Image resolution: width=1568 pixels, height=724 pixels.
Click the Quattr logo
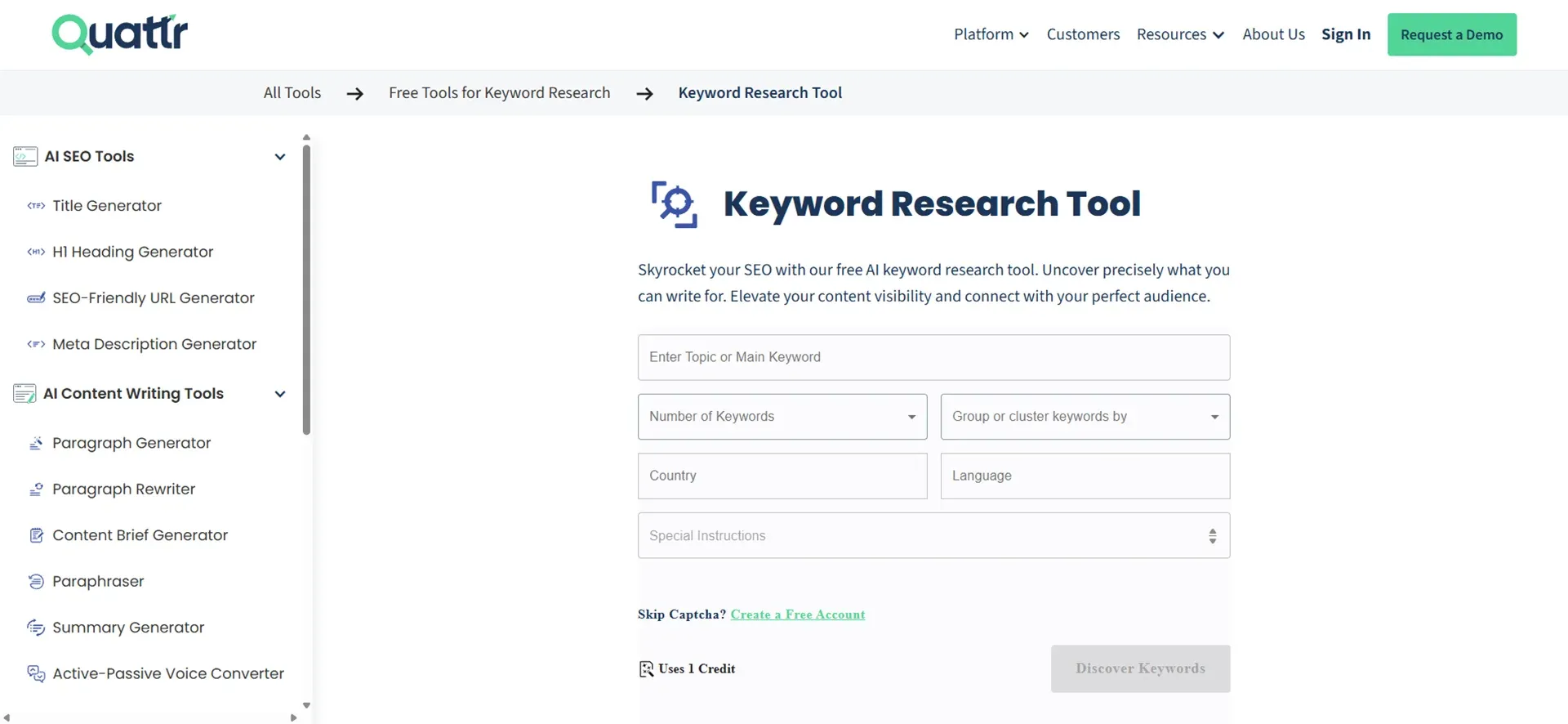(x=120, y=34)
